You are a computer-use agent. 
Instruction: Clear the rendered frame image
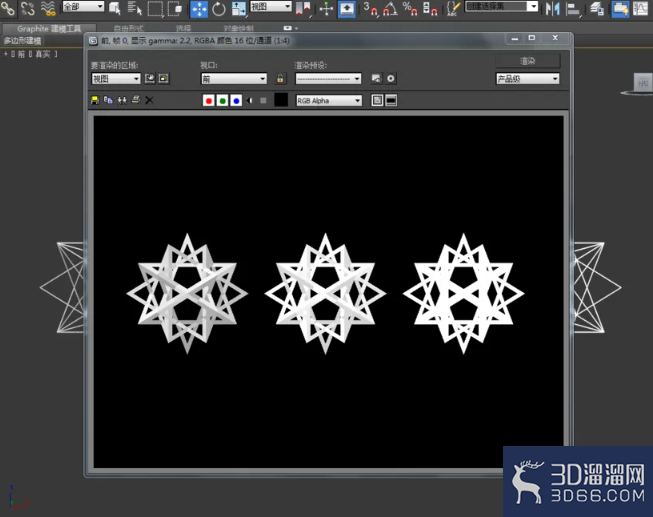tap(150, 100)
